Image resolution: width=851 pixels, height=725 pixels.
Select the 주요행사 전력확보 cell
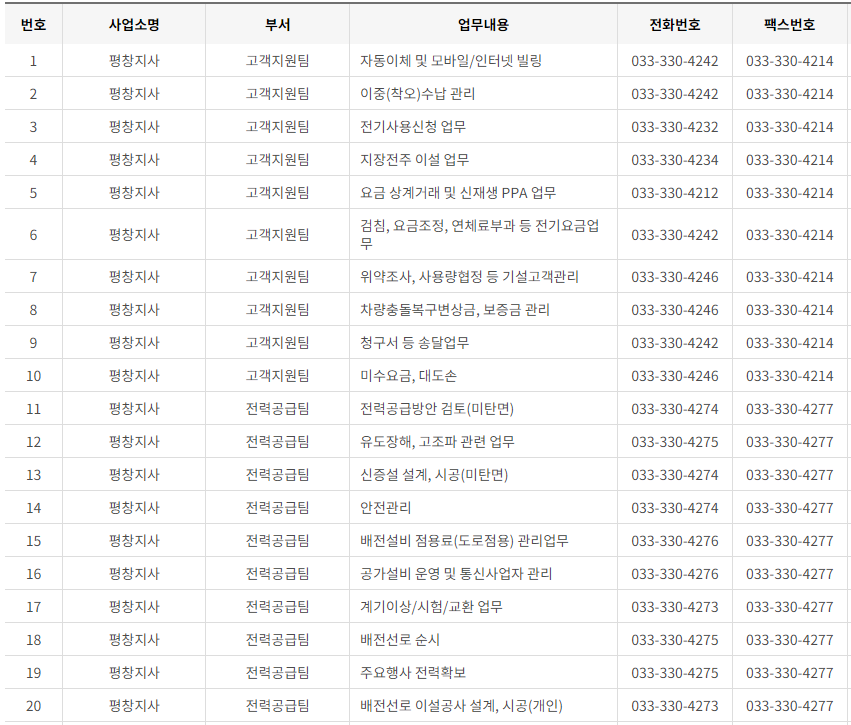tap(405, 672)
